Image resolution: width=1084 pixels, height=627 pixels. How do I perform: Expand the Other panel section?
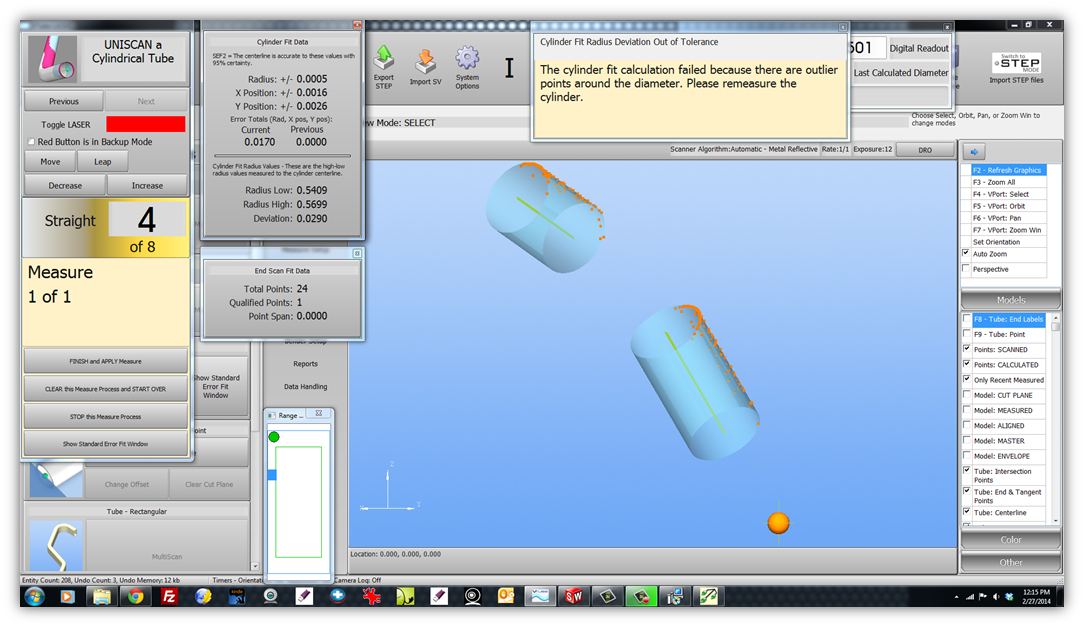1010,562
